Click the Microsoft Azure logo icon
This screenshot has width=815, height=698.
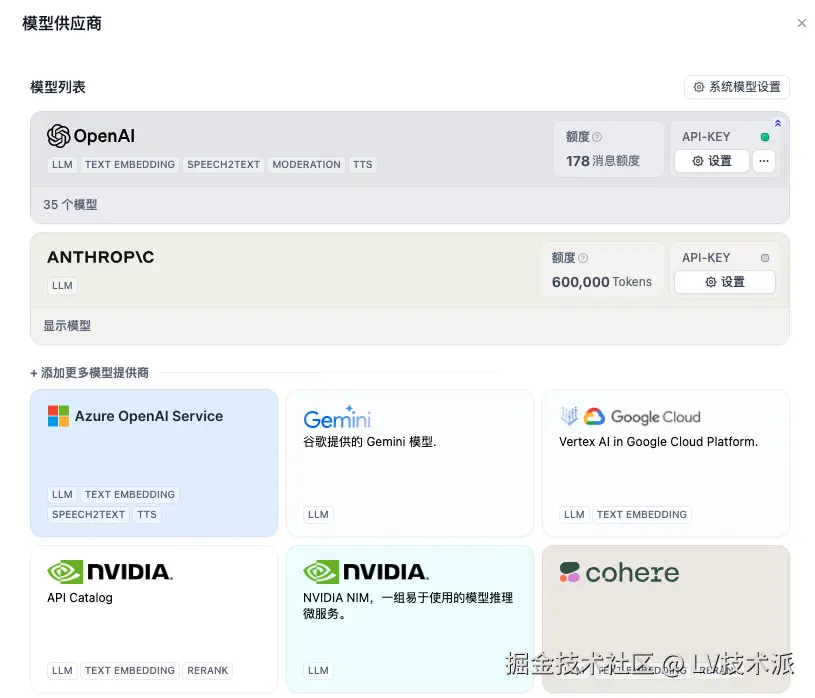[58, 416]
